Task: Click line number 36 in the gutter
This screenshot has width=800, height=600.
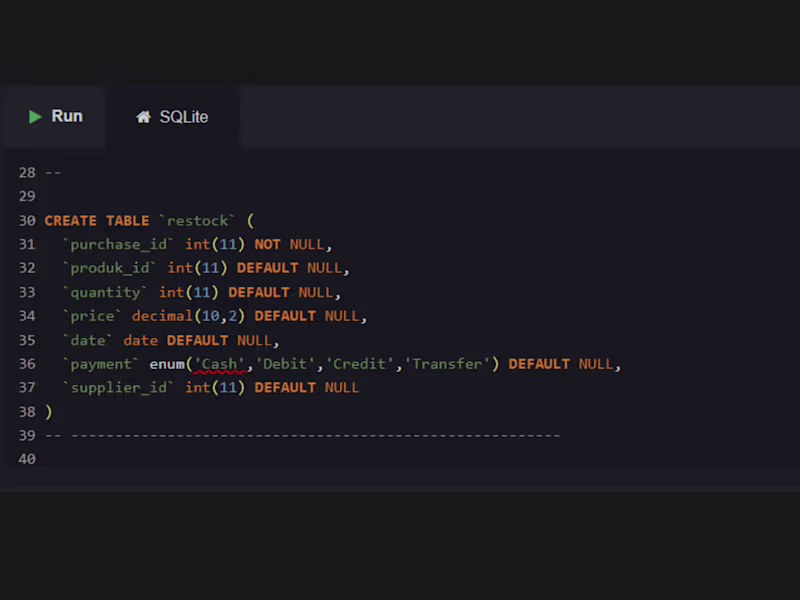Action: coord(27,364)
